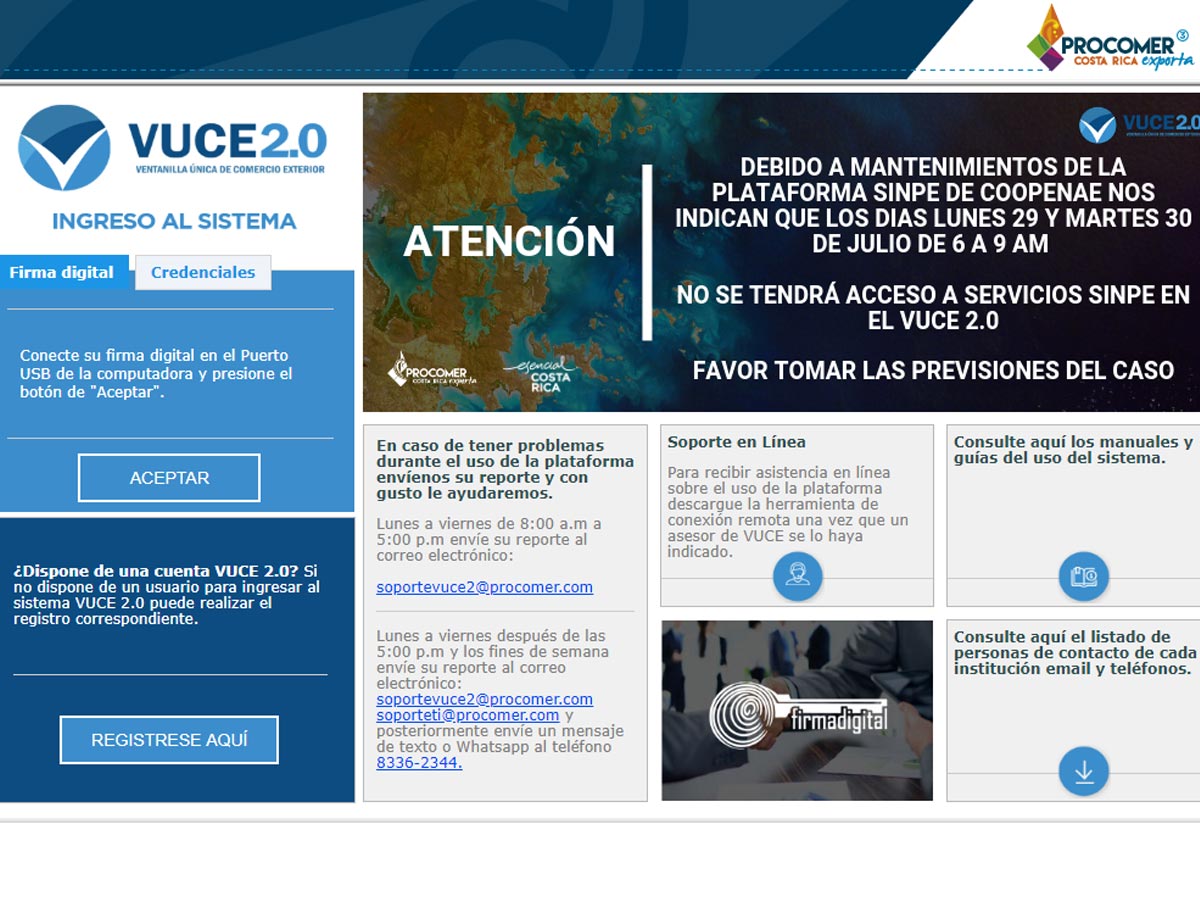Open the manuals and guides book icon
1200x900 pixels.
coord(1084,576)
